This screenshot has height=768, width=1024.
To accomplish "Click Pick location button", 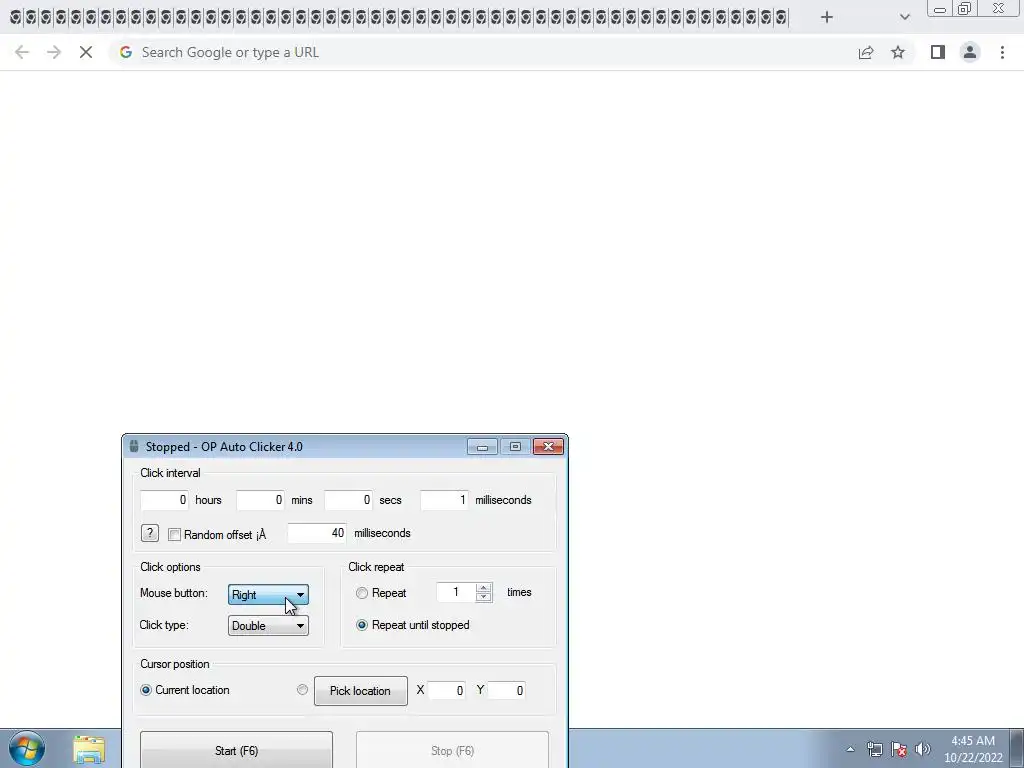I will [360, 691].
